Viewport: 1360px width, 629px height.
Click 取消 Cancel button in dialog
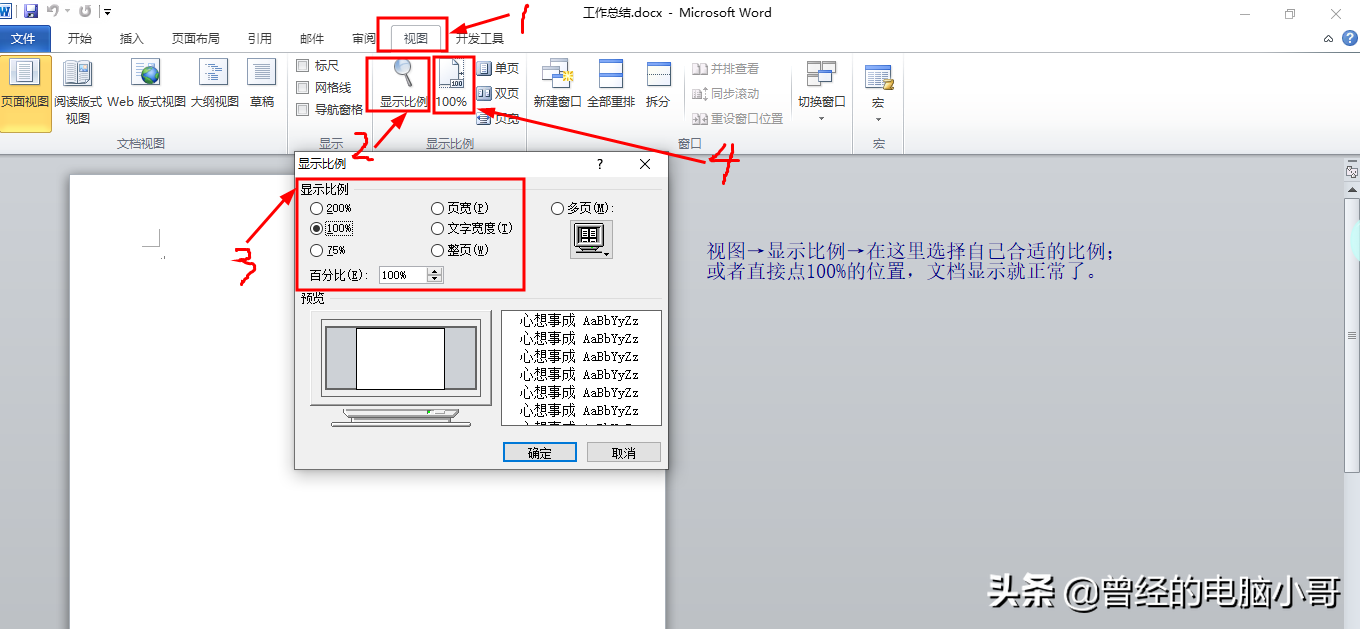624,452
